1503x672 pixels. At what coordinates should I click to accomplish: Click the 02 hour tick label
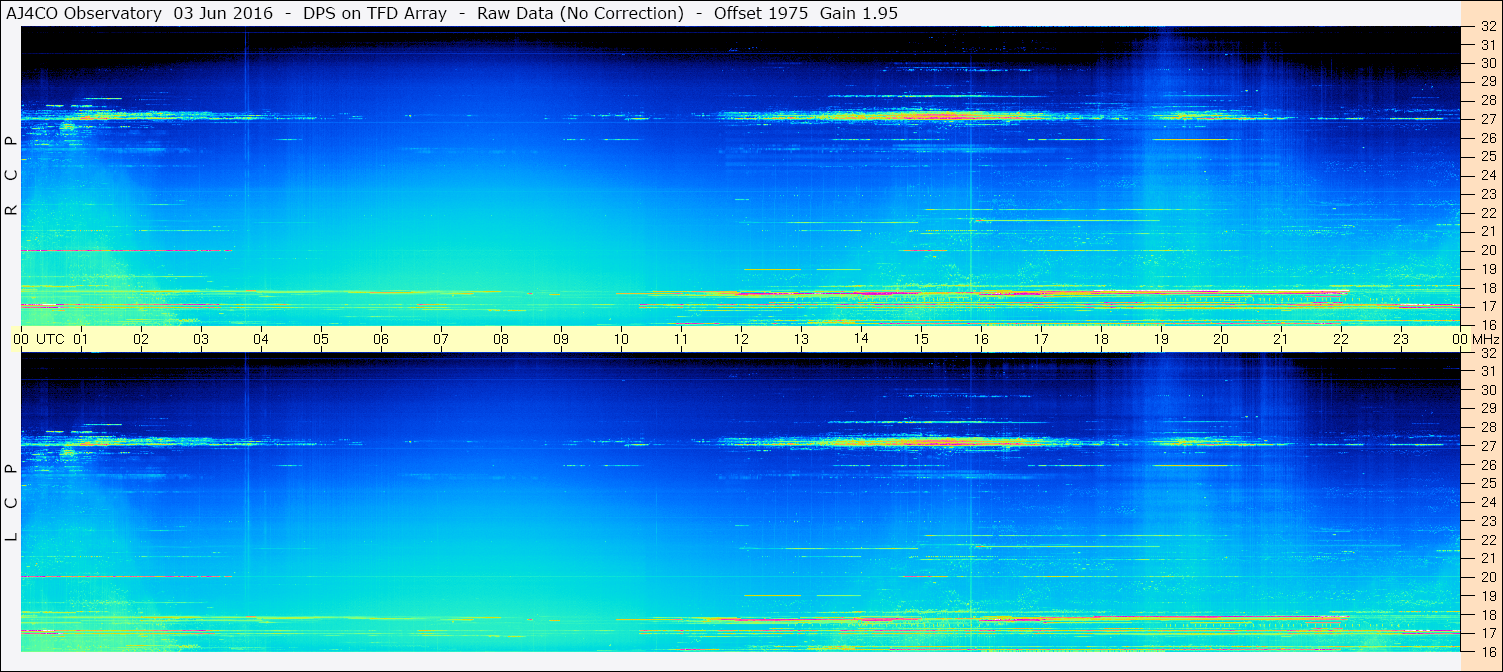(x=141, y=339)
